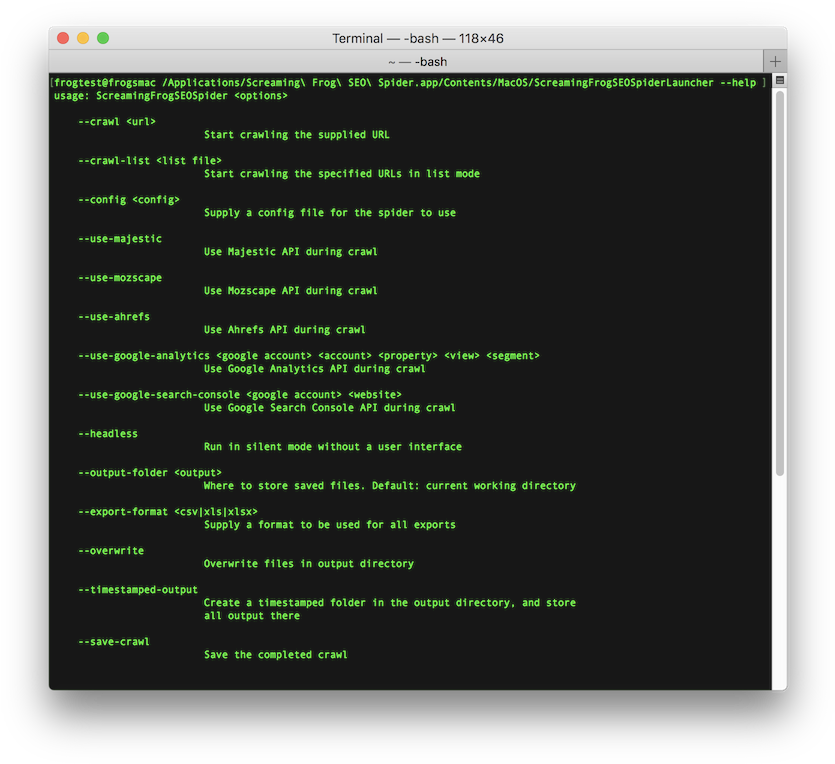Click the '--use-mozscape' option text
835x764 pixels.
tap(120, 277)
